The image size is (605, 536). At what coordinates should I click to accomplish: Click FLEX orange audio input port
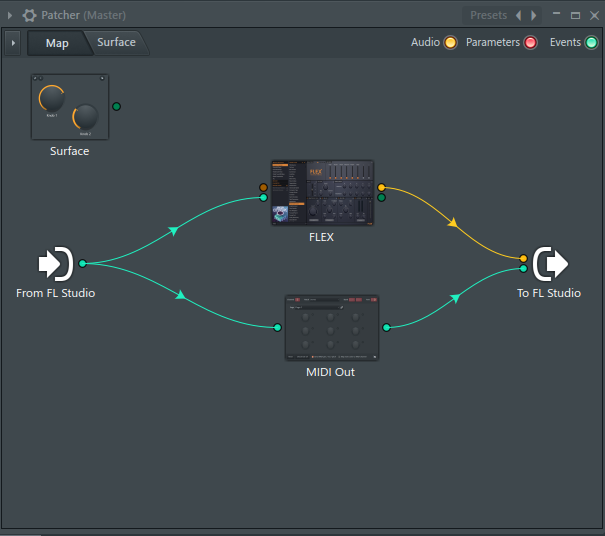[x=263, y=188]
